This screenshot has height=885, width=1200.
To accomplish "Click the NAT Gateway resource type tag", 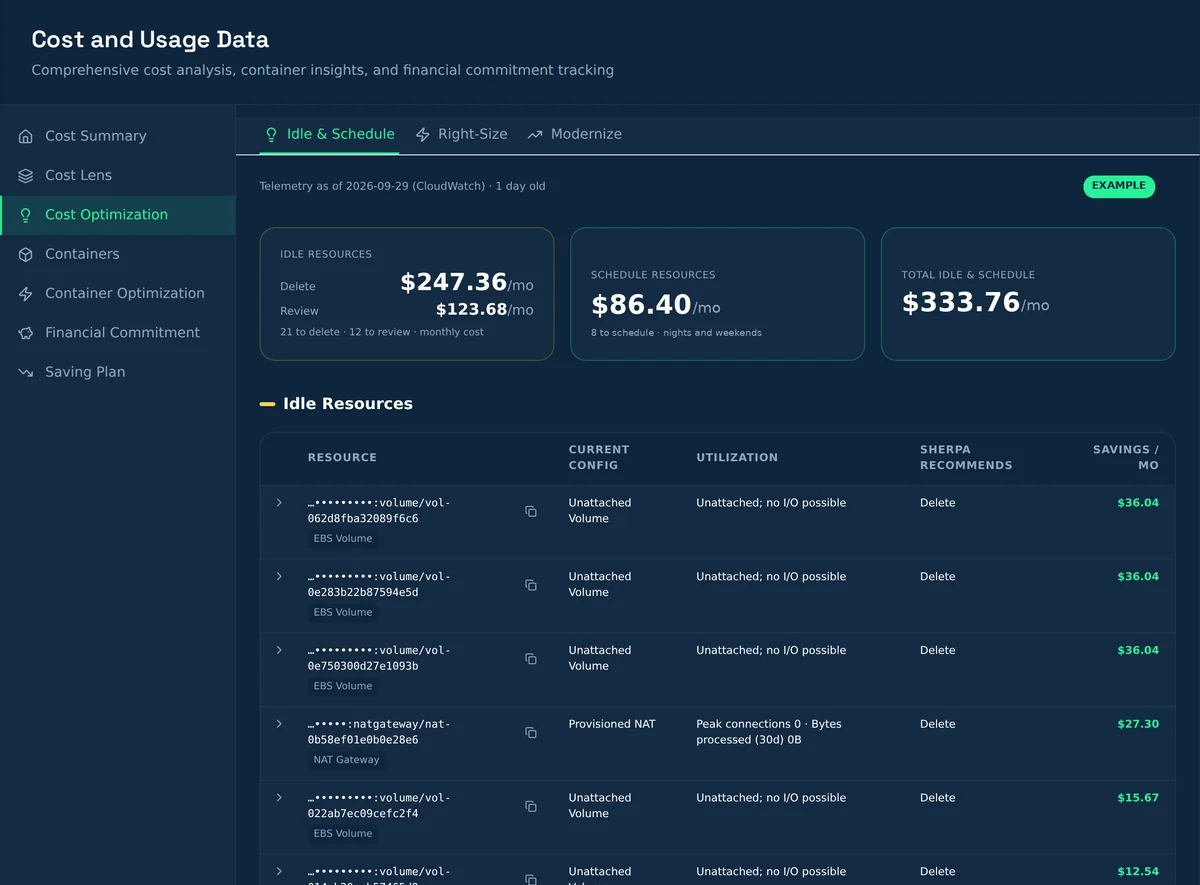I will tap(346, 760).
